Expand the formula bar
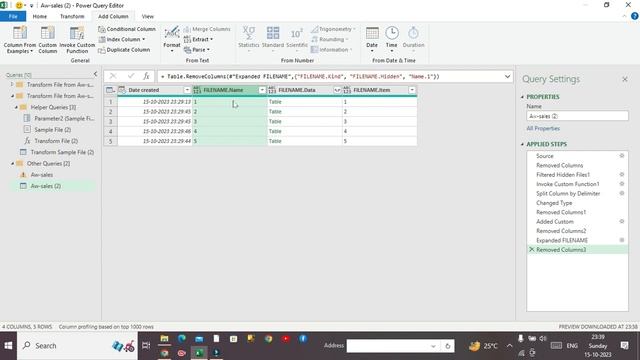 [x=507, y=76]
